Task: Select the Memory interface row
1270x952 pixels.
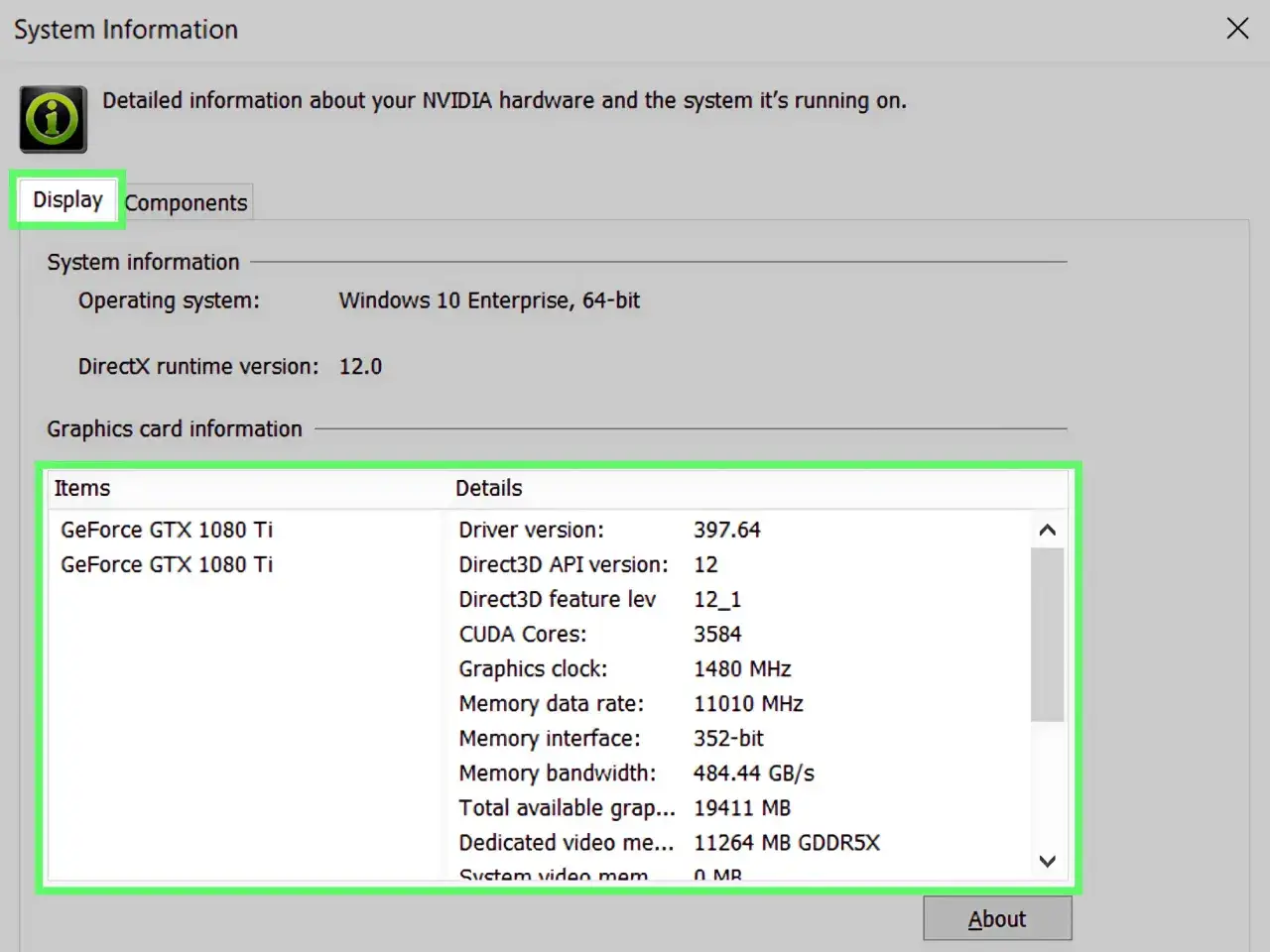Action: (x=739, y=738)
